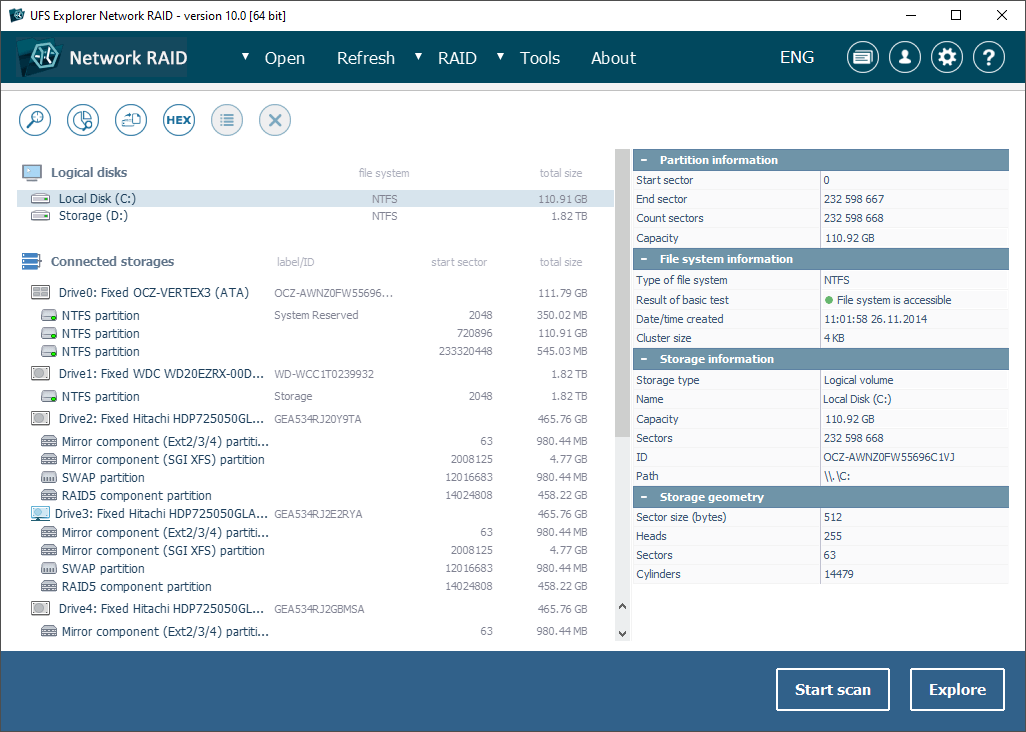1026x732 pixels.
Task: Select Drive4 Mirror component Ext2/3/4 partition
Action: 315,631
